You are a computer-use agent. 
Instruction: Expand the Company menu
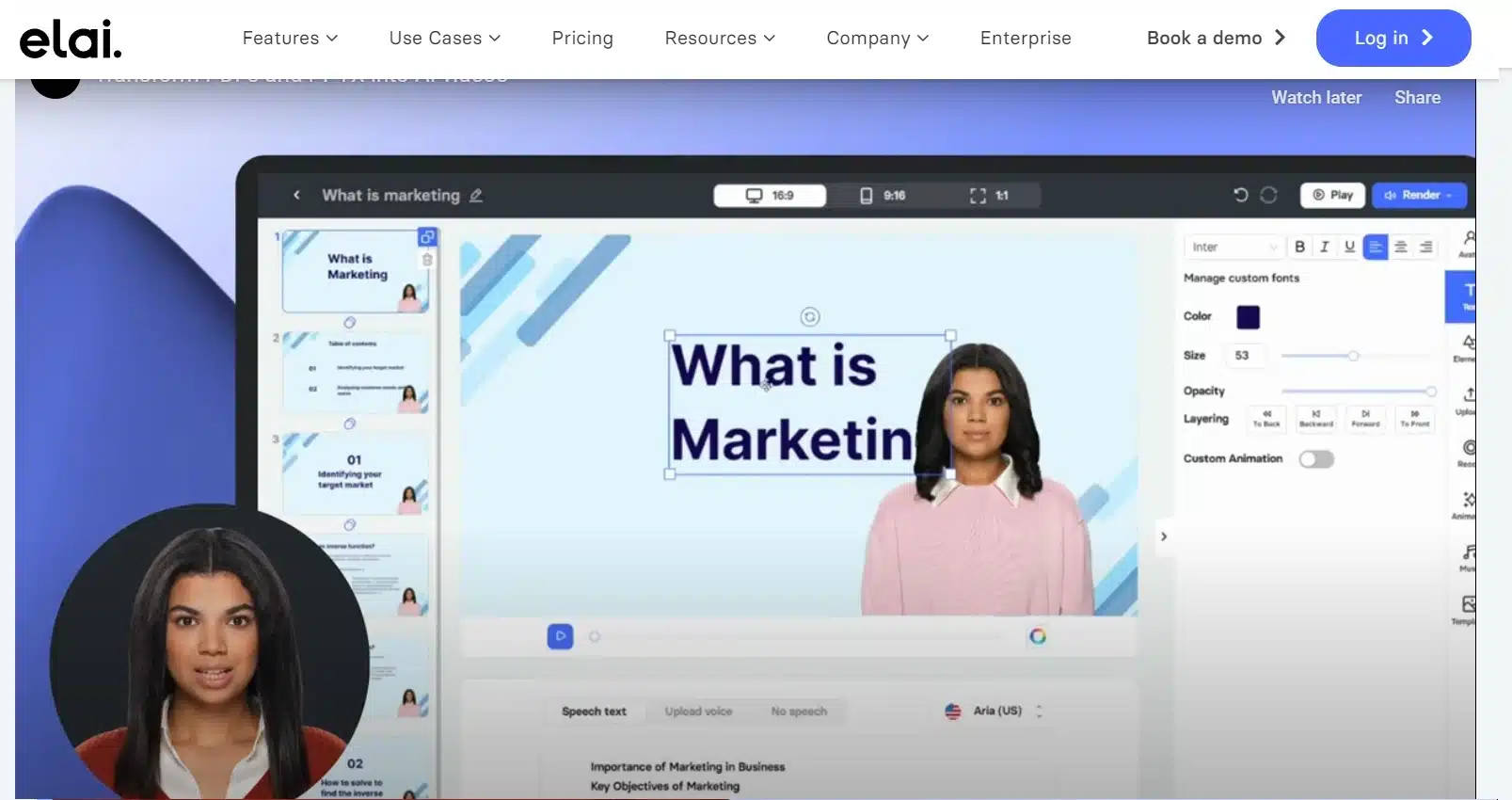coord(878,38)
